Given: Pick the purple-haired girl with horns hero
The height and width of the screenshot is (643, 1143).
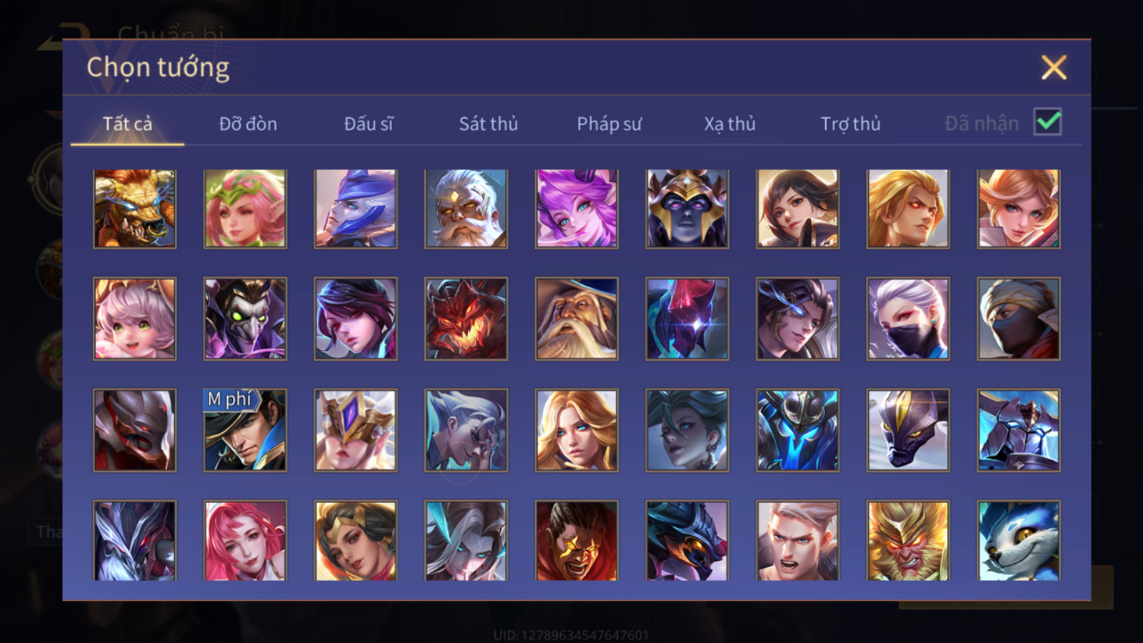Looking at the screenshot, I should [x=577, y=209].
